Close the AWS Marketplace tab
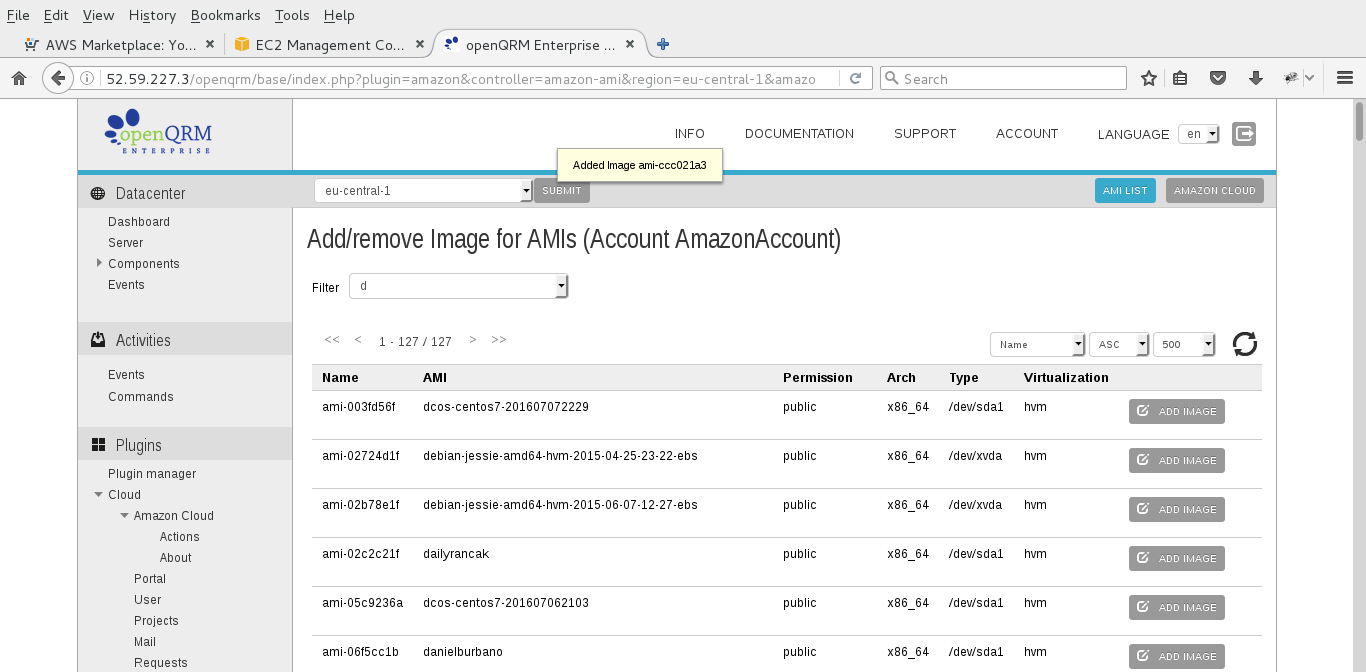The image size is (1366, 672). click(210, 44)
